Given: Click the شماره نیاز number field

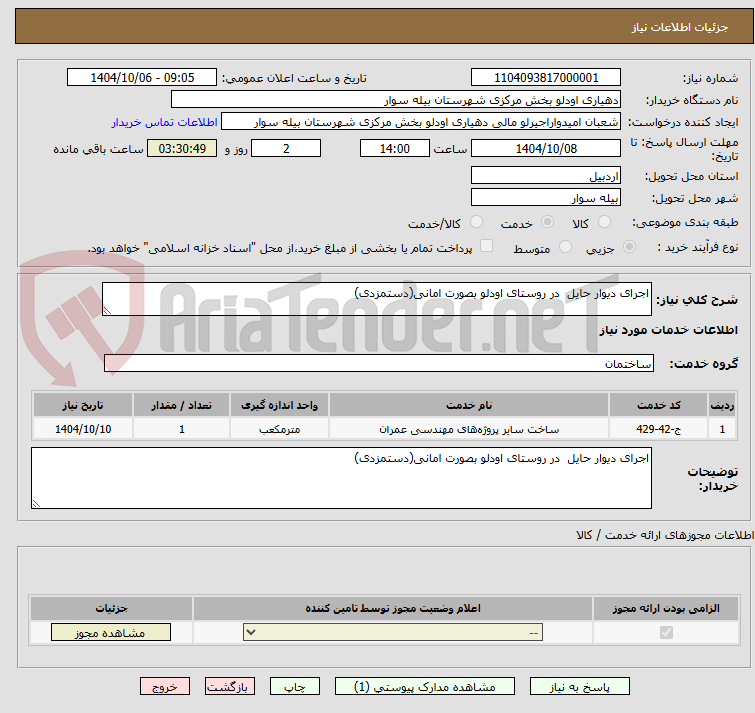Looking at the screenshot, I should click(545, 78).
